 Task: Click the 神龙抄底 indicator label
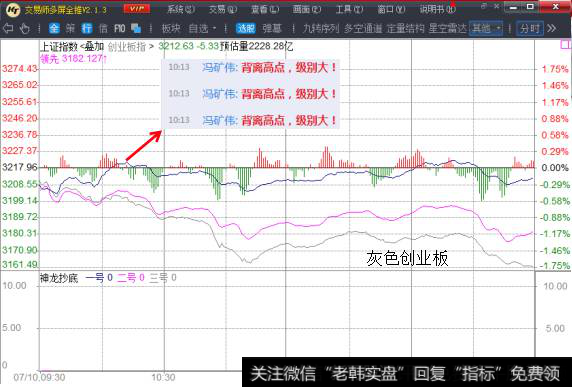point(59,278)
